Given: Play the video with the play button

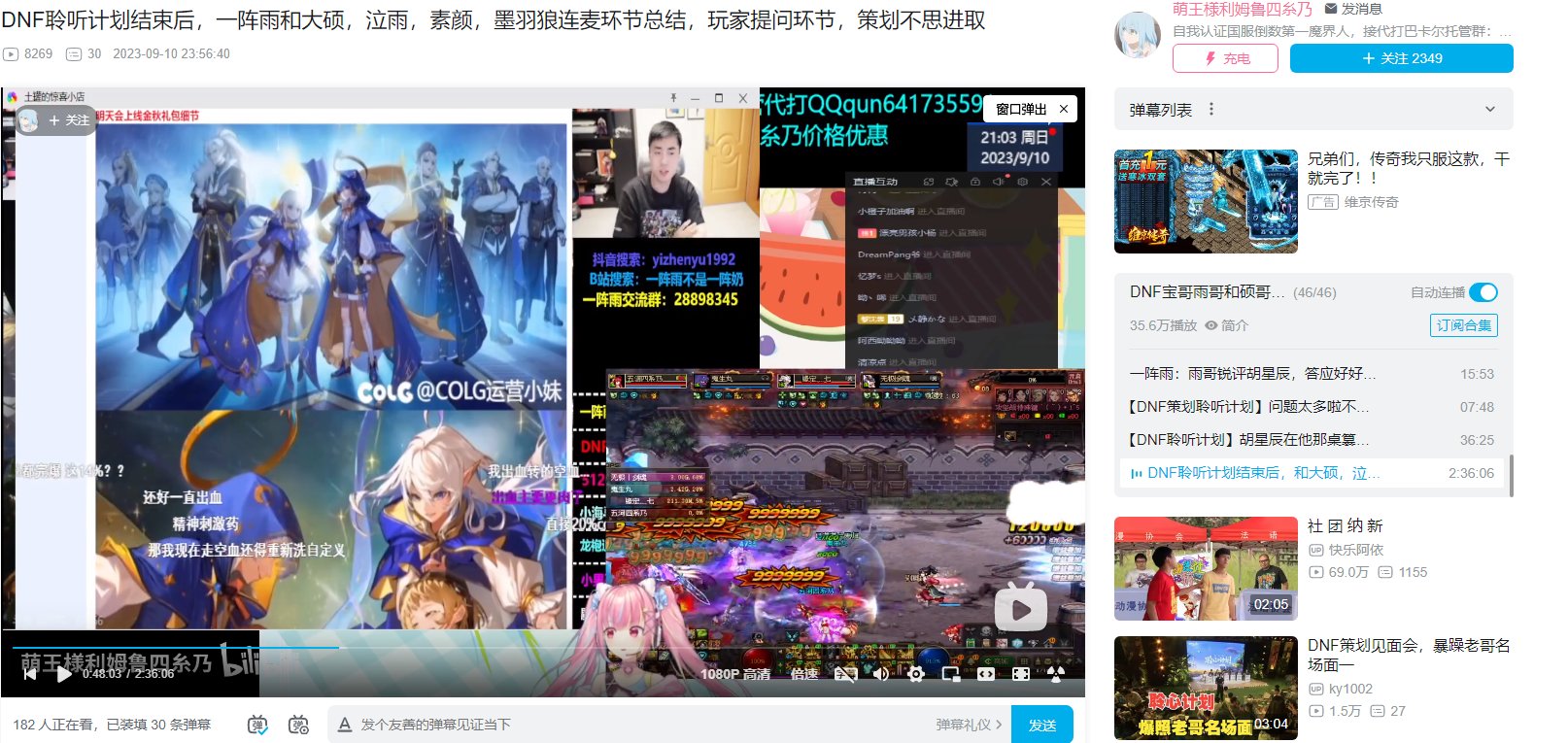Looking at the screenshot, I should click(63, 673).
